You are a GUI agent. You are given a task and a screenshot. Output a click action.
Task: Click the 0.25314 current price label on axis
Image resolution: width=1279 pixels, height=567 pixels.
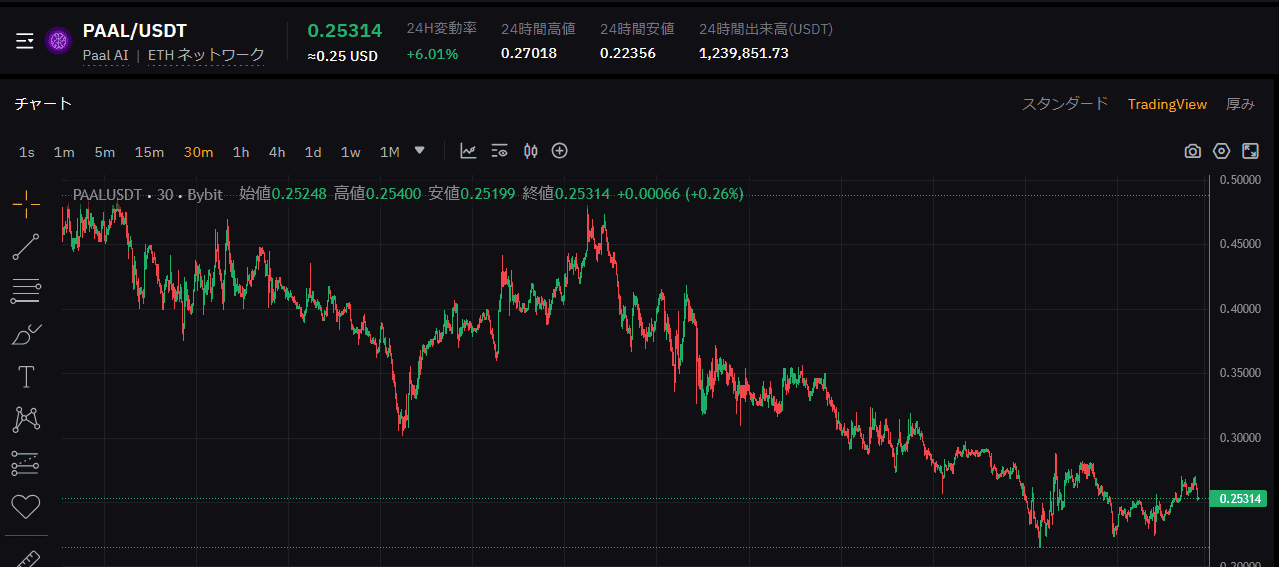pyautogui.click(x=1238, y=499)
